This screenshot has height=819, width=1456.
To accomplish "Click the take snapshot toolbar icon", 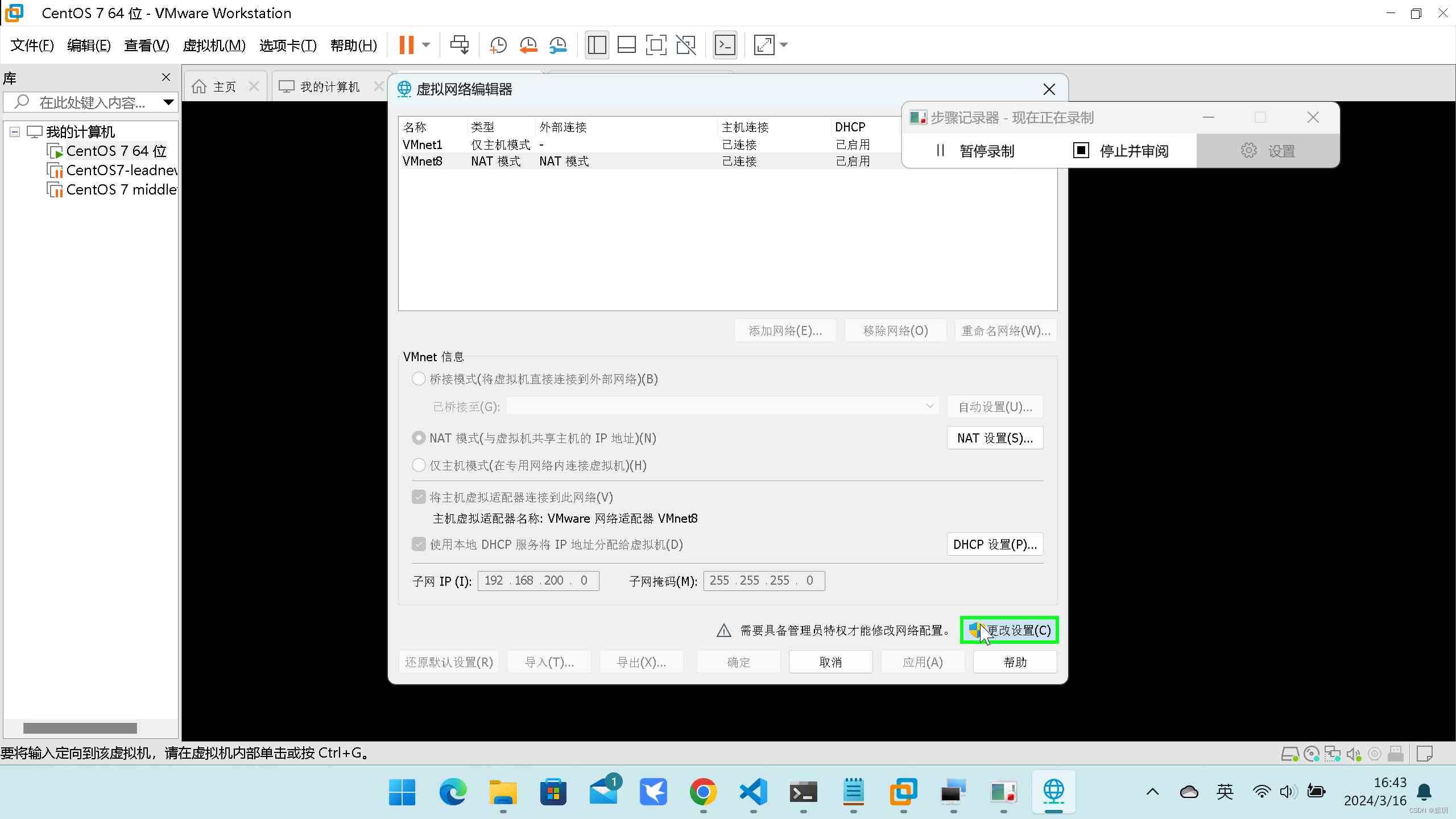I will (x=498, y=45).
